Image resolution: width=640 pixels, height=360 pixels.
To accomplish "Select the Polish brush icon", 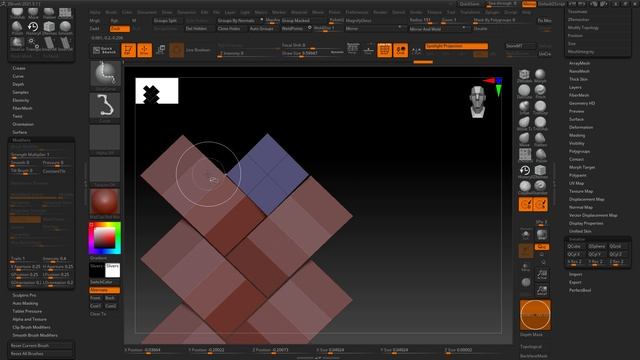I will (x=17, y=28).
